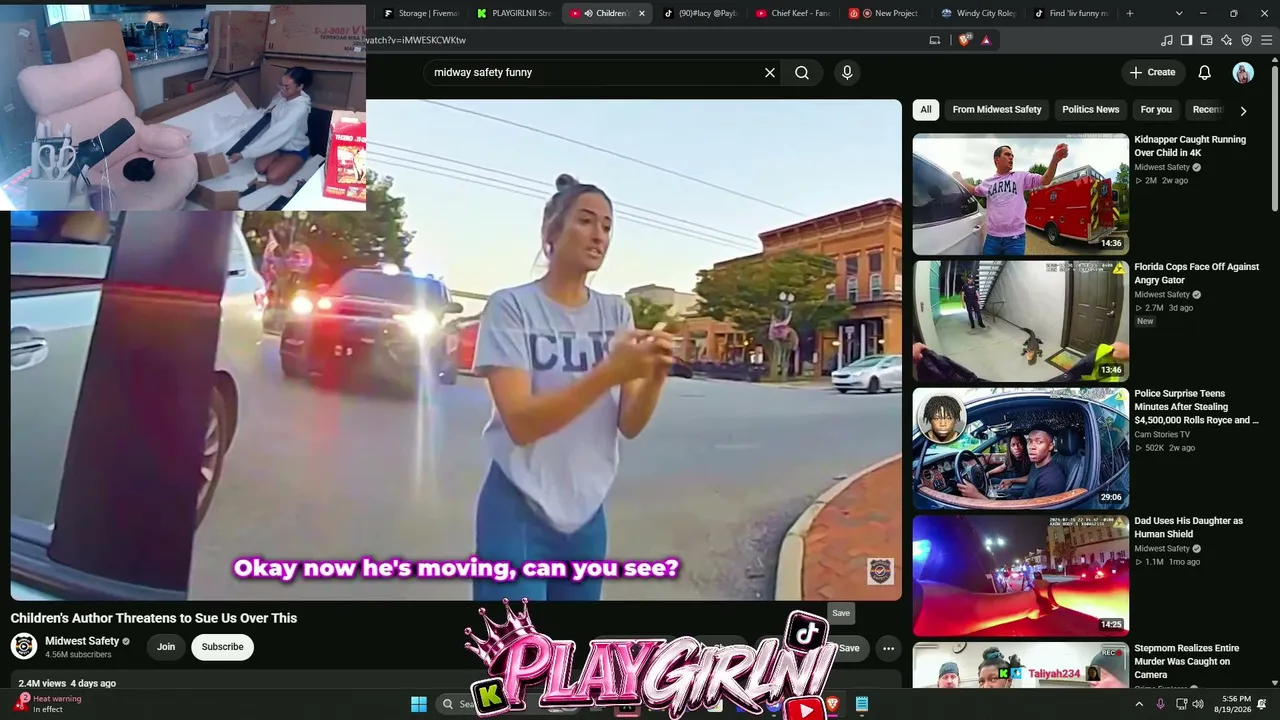Close the Children's Author tab
1280x720 pixels.
click(642, 13)
